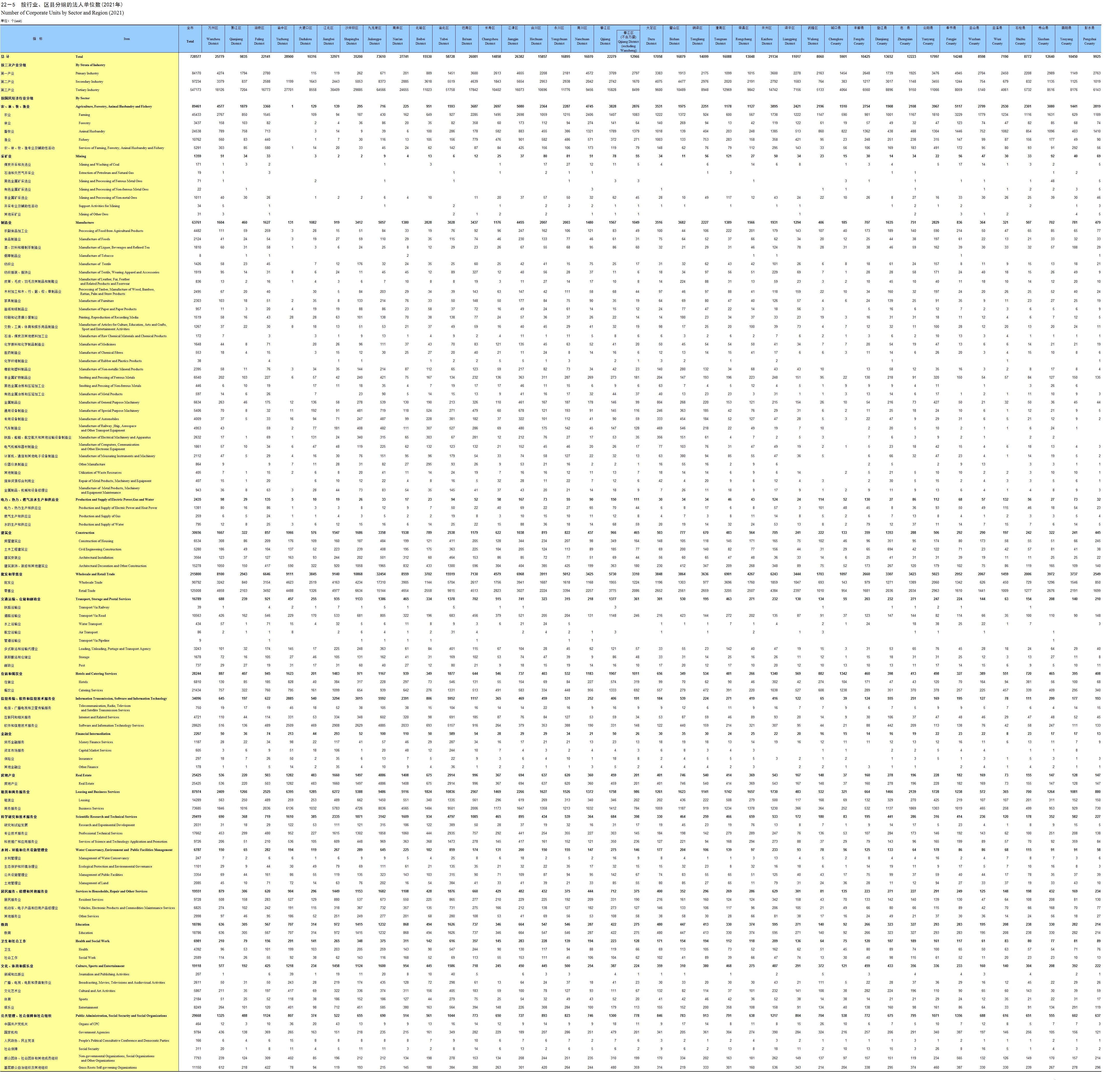Click the 'Leasing and Business Services' row label

98,792
